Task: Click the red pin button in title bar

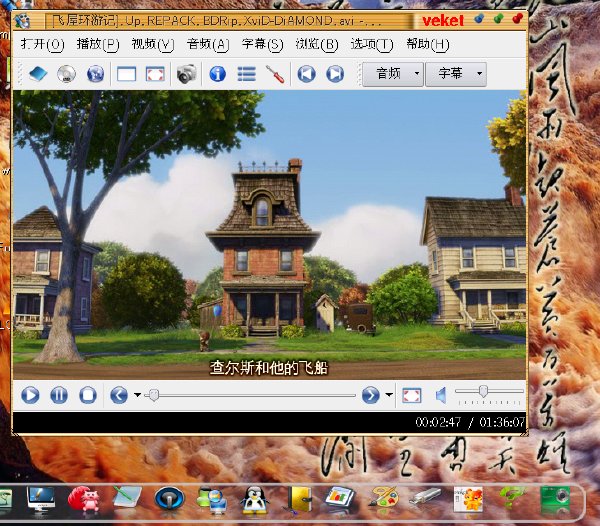Action: coord(517,18)
